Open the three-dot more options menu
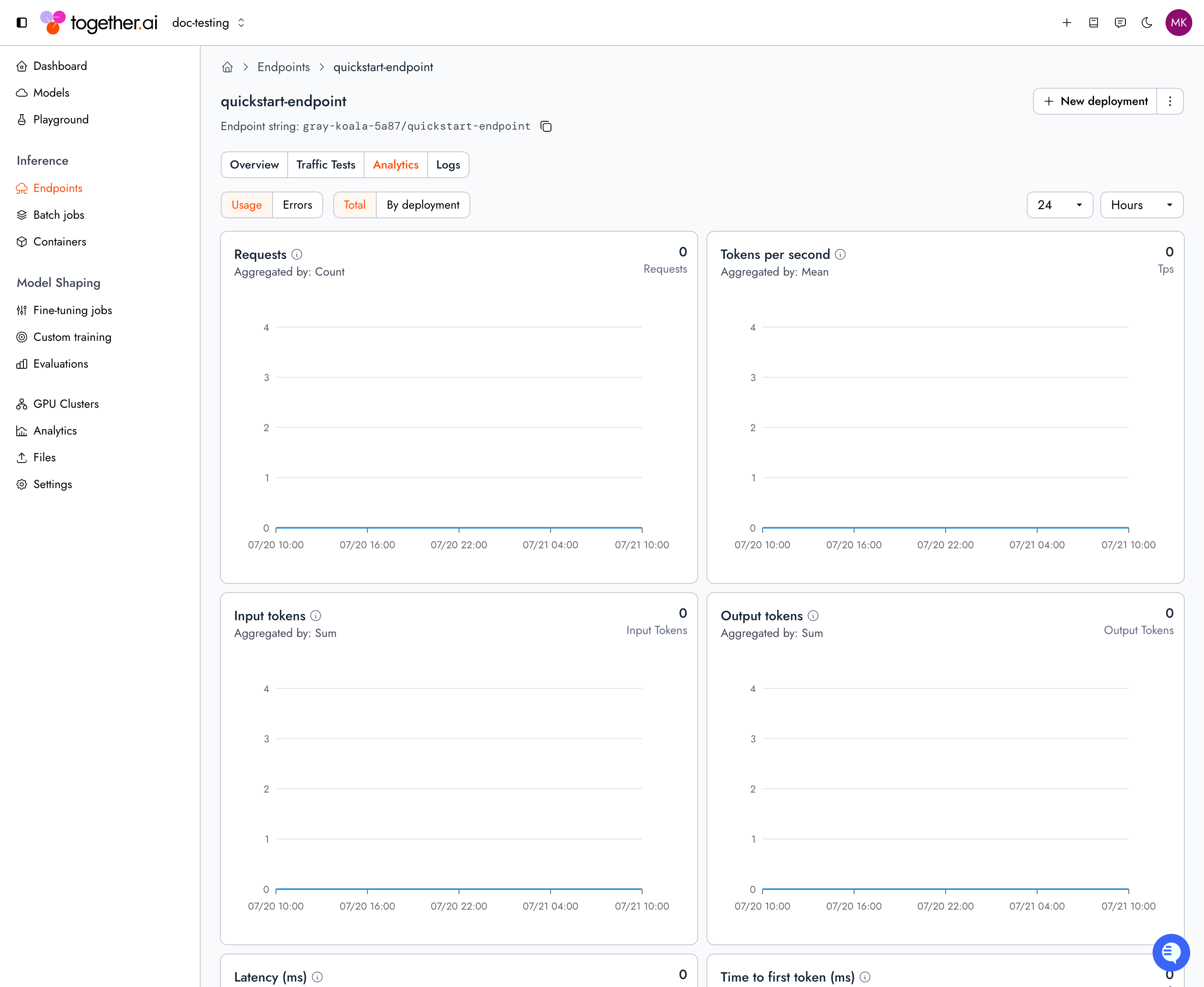 (x=1170, y=101)
